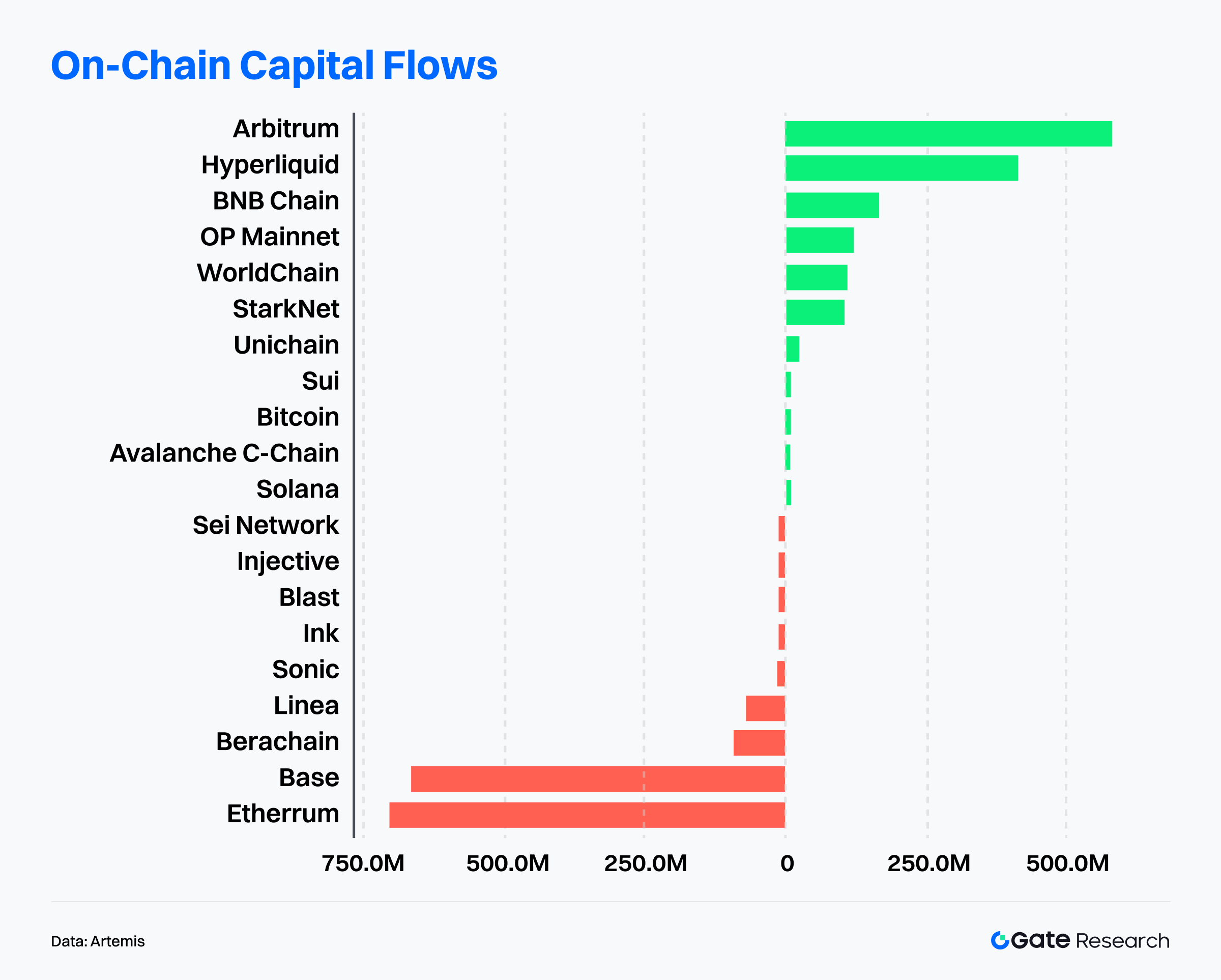Click the On-Chain Capital Flows title
1221x980 pixels.
pos(274,66)
